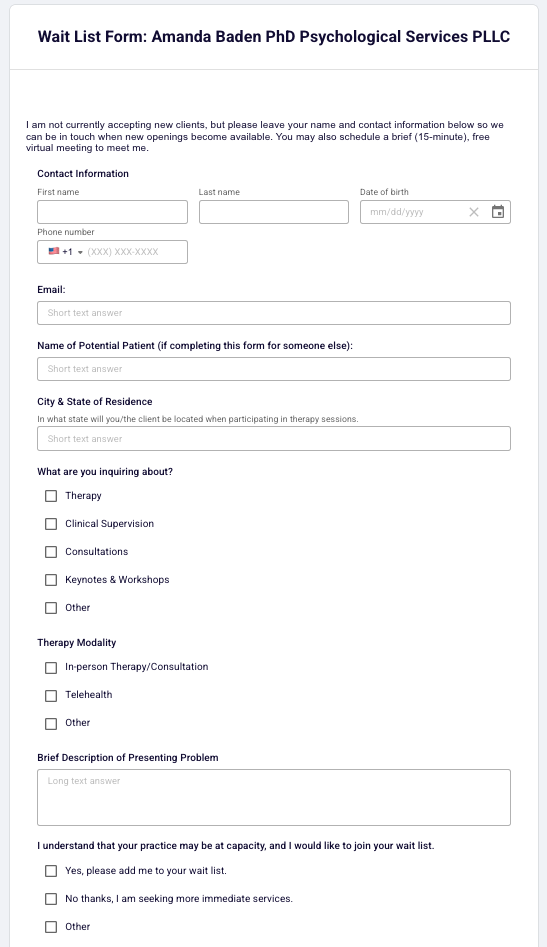Select 'No thanks, seeking more immediate services'
This screenshot has width=547, height=947.
51,899
